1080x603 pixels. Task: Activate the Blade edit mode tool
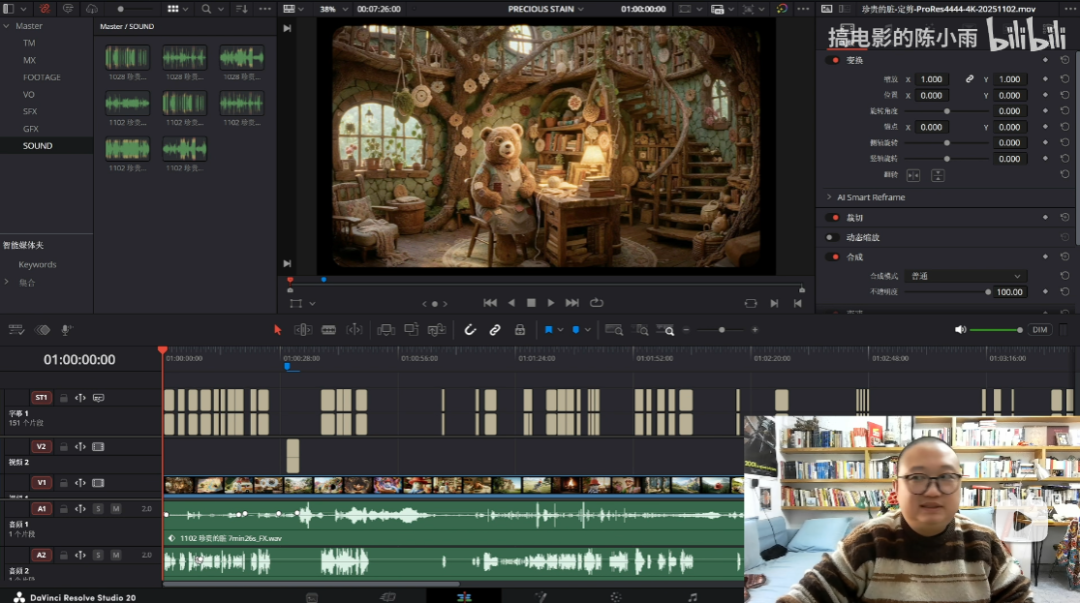pos(329,330)
